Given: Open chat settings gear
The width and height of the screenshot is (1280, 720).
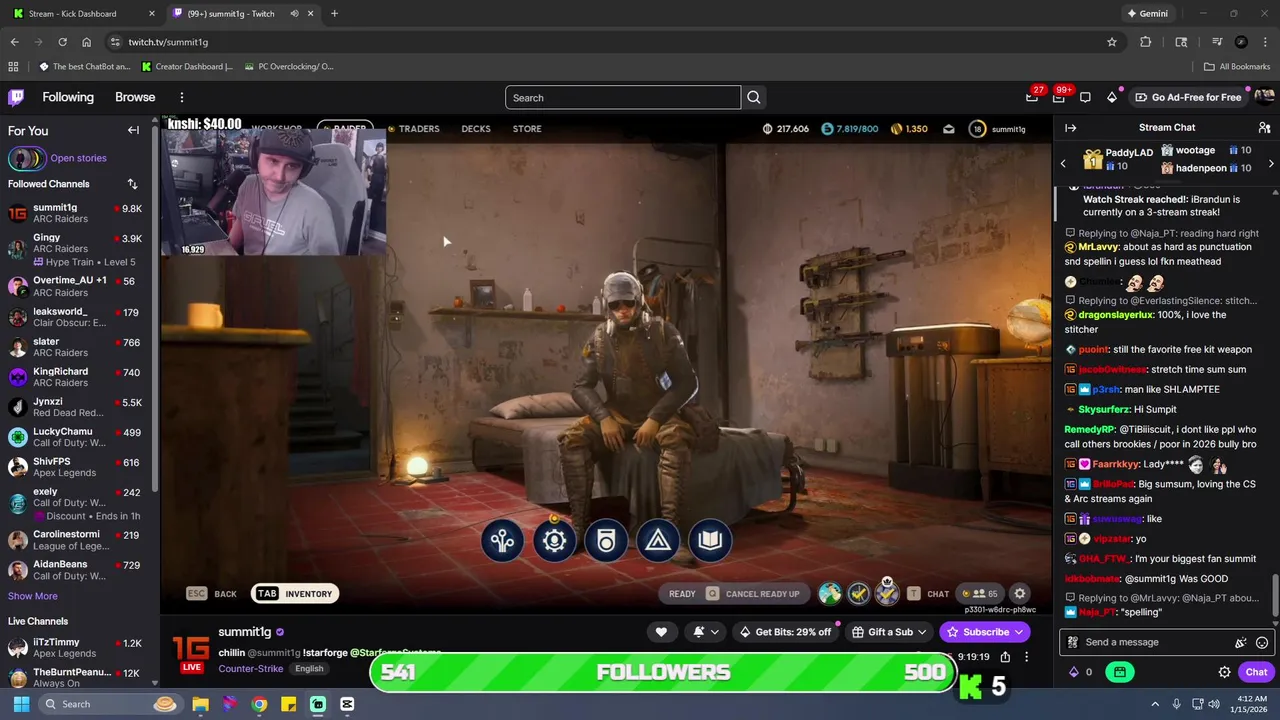Looking at the screenshot, I should [x=1224, y=672].
